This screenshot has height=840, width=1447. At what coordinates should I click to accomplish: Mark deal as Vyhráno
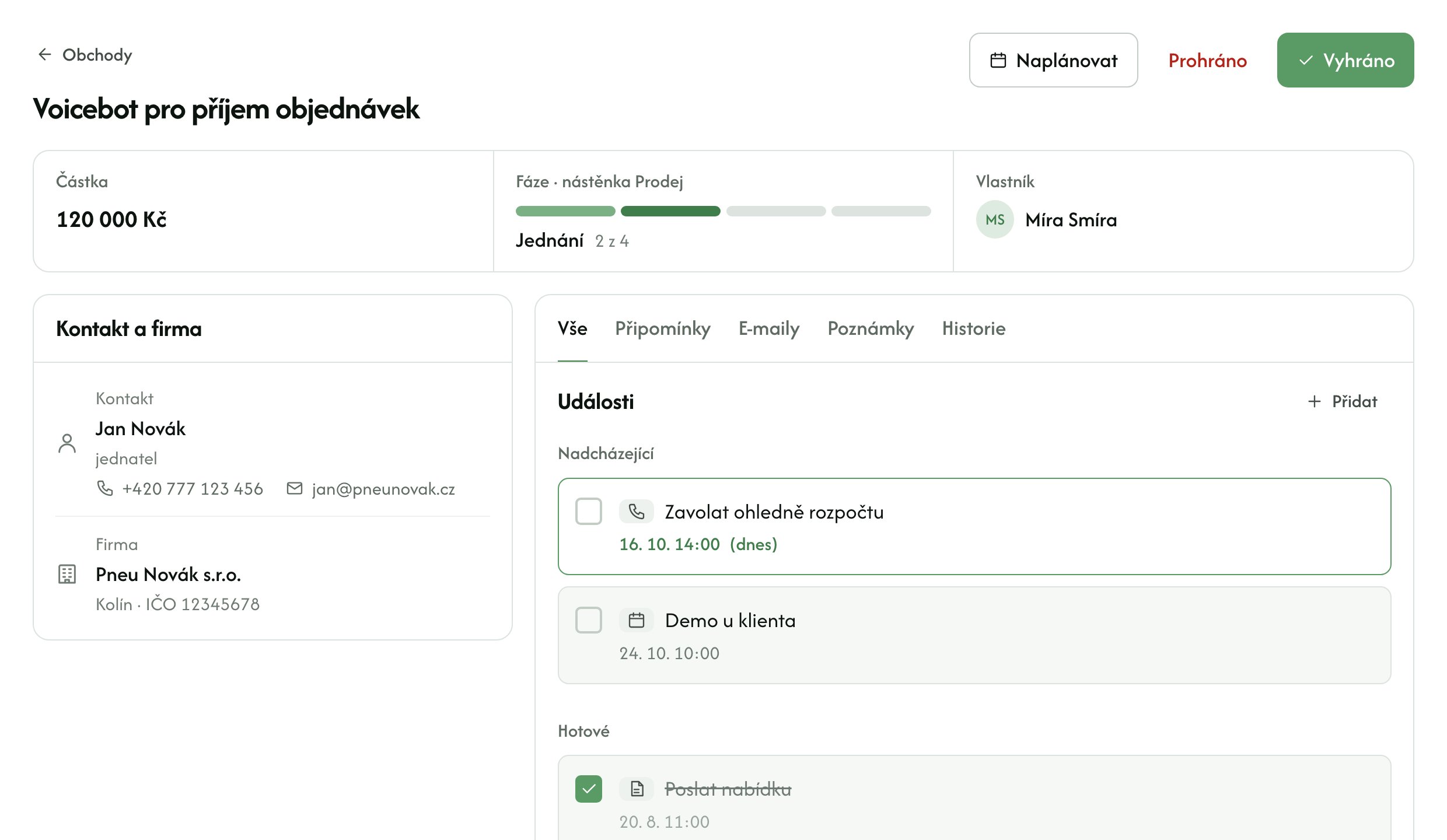click(x=1345, y=60)
